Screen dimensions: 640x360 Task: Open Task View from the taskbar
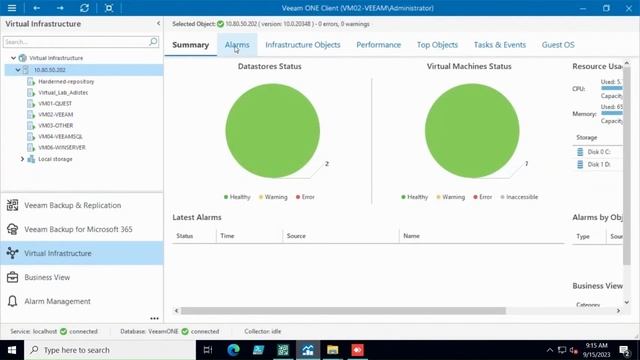tap(208, 350)
